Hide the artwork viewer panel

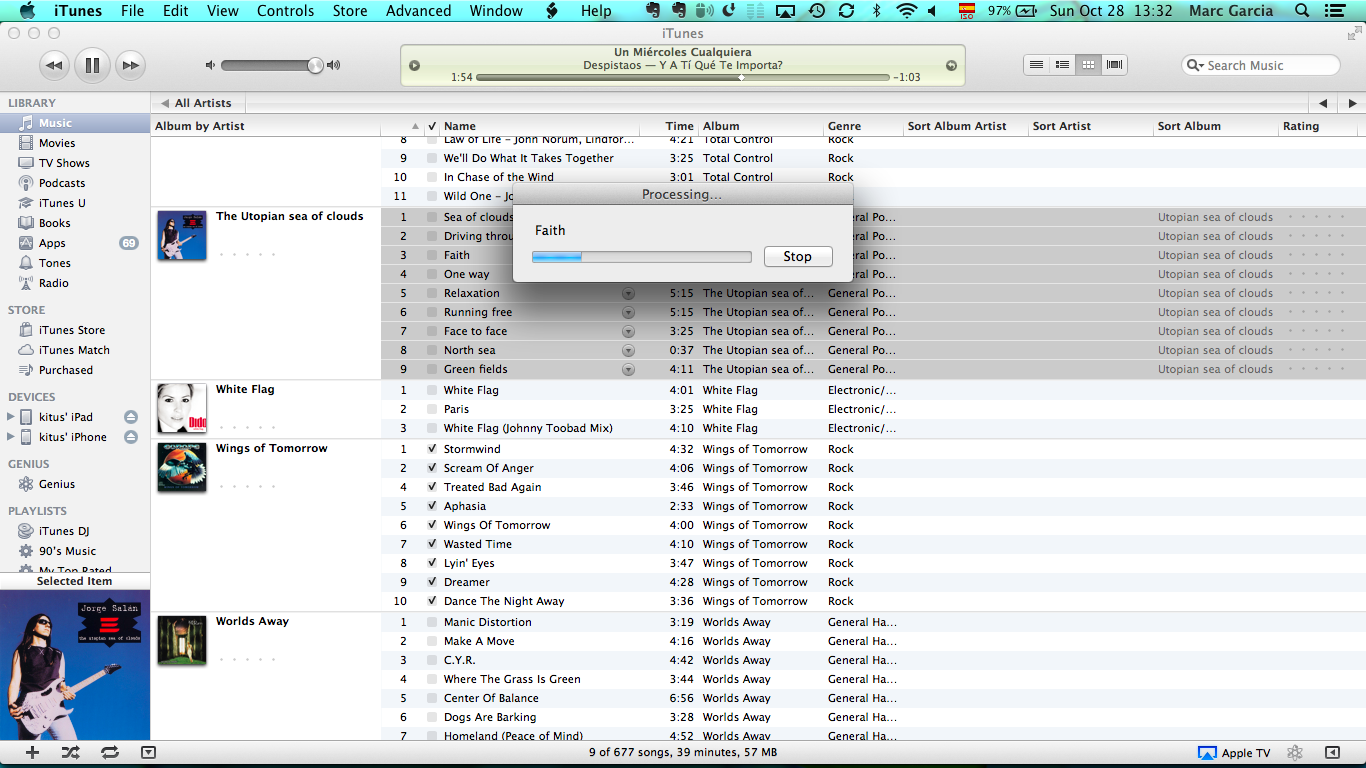click(x=148, y=753)
